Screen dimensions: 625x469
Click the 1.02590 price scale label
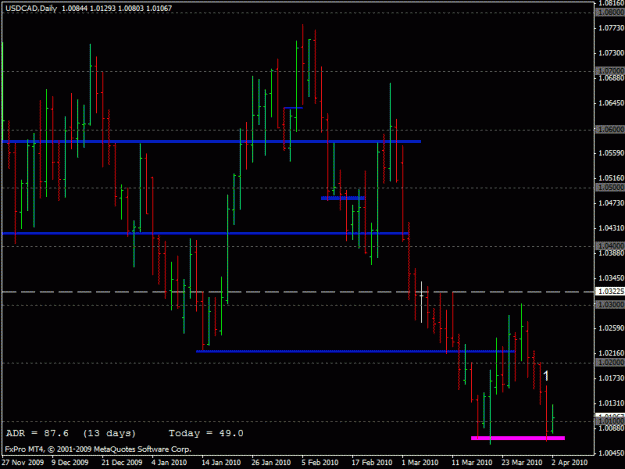pyautogui.click(x=611, y=328)
